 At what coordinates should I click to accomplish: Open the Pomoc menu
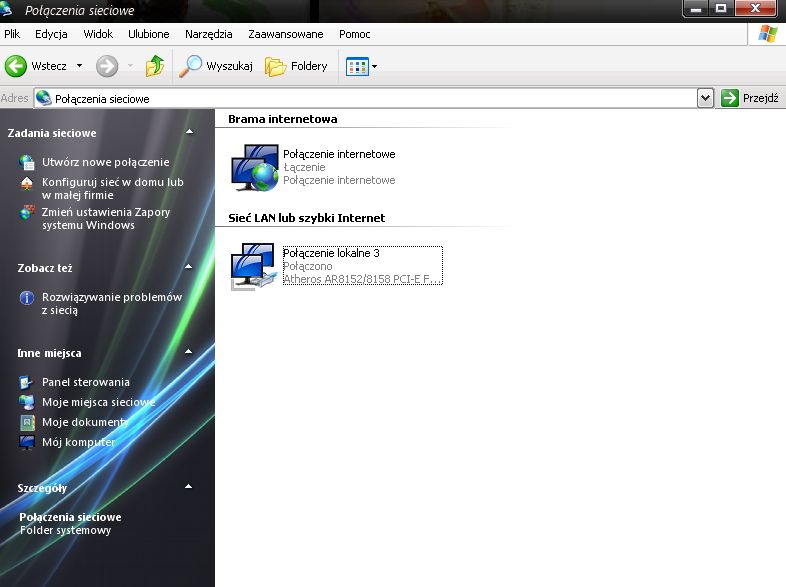[354, 34]
